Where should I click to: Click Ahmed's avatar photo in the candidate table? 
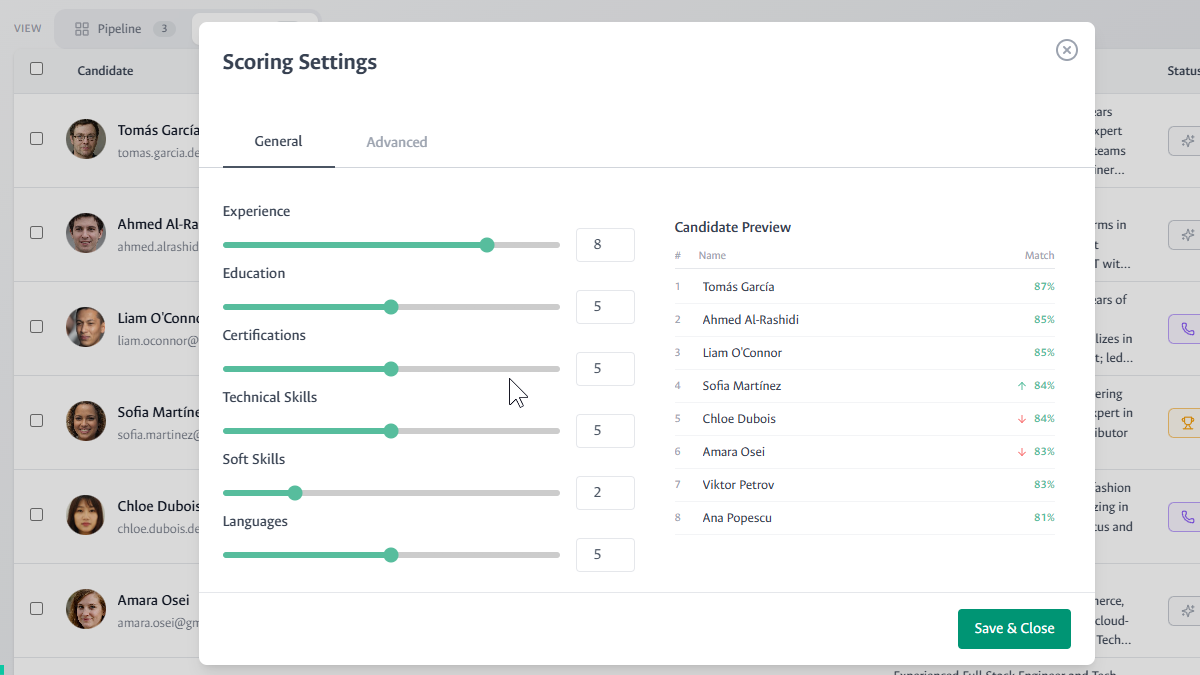click(x=86, y=233)
